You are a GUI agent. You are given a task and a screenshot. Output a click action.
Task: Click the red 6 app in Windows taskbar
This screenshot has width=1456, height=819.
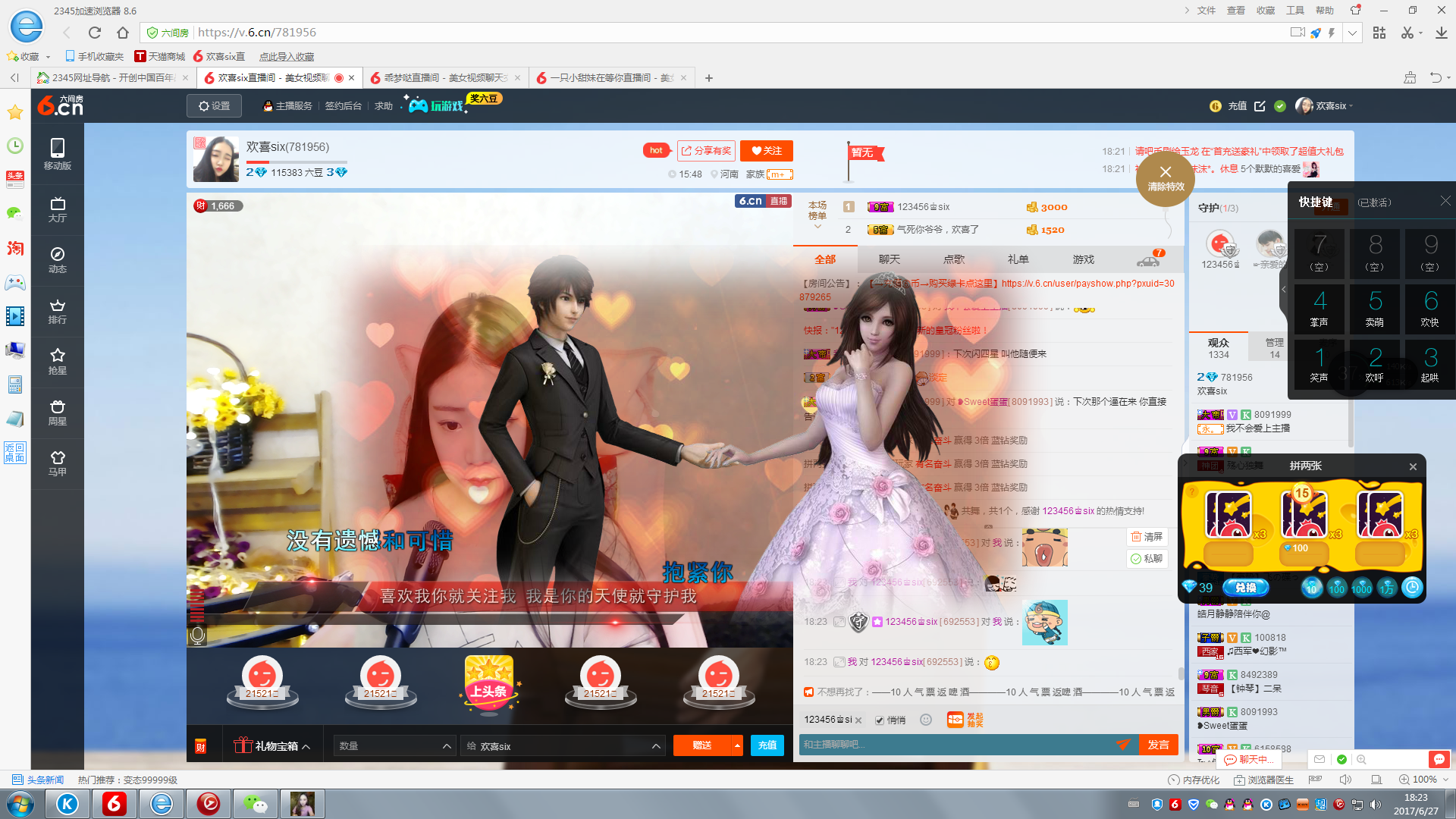(x=115, y=804)
